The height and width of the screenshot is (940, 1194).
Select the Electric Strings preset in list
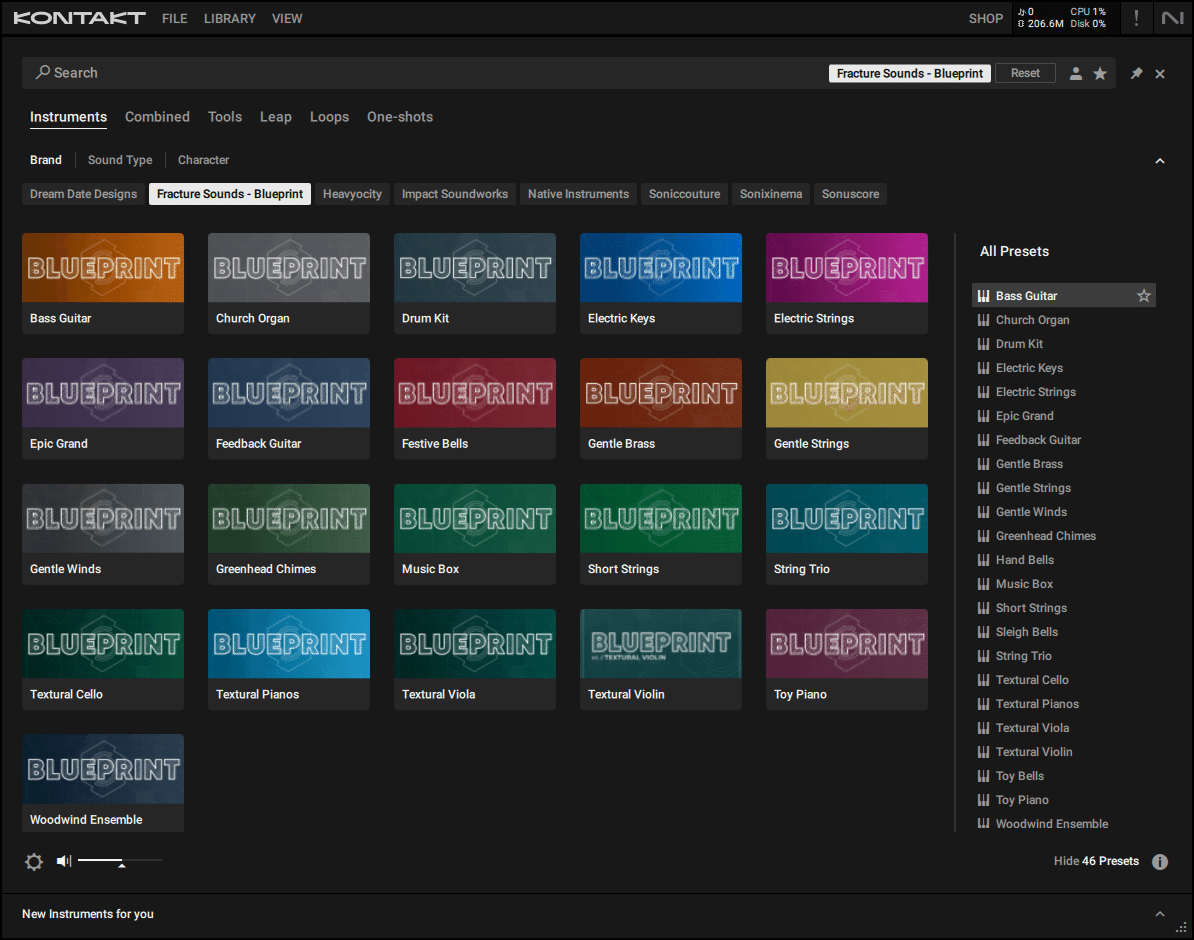click(1063, 392)
